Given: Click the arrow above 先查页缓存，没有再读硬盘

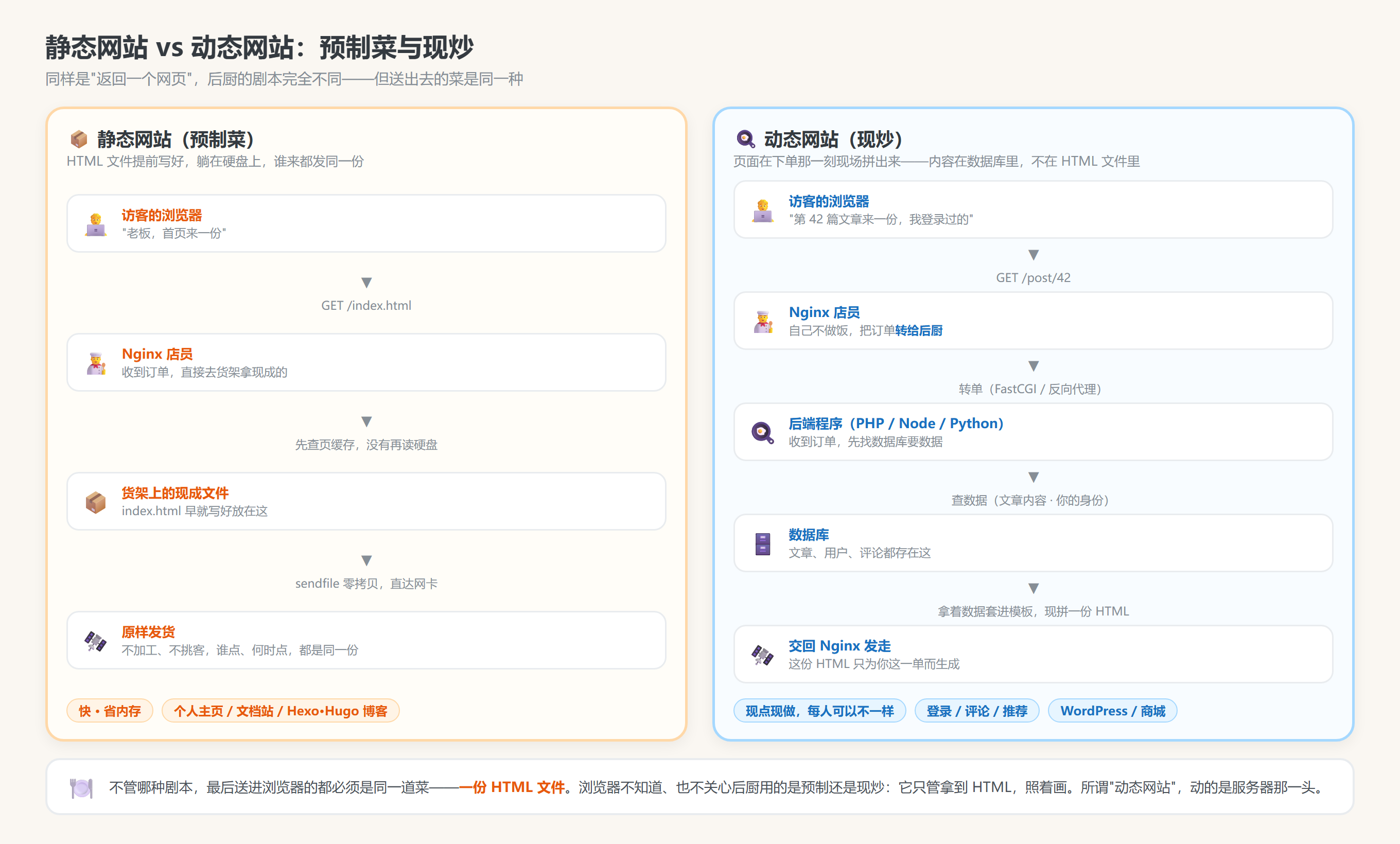Looking at the screenshot, I should point(366,421).
